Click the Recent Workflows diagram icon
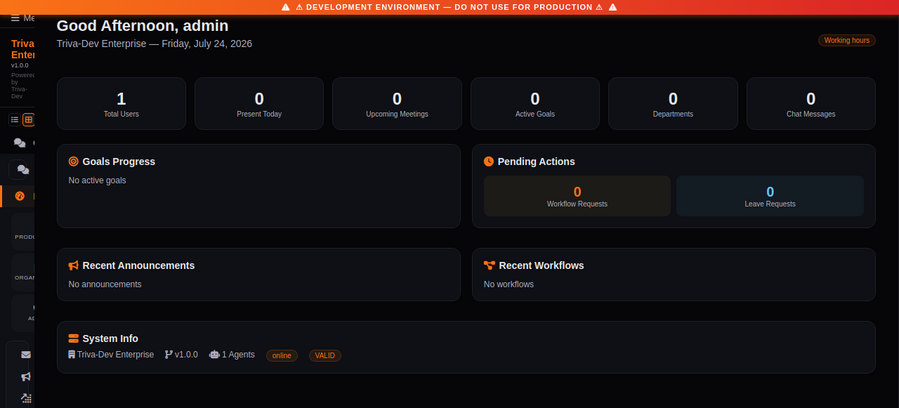Image resolution: width=899 pixels, height=408 pixels. pos(489,265)
